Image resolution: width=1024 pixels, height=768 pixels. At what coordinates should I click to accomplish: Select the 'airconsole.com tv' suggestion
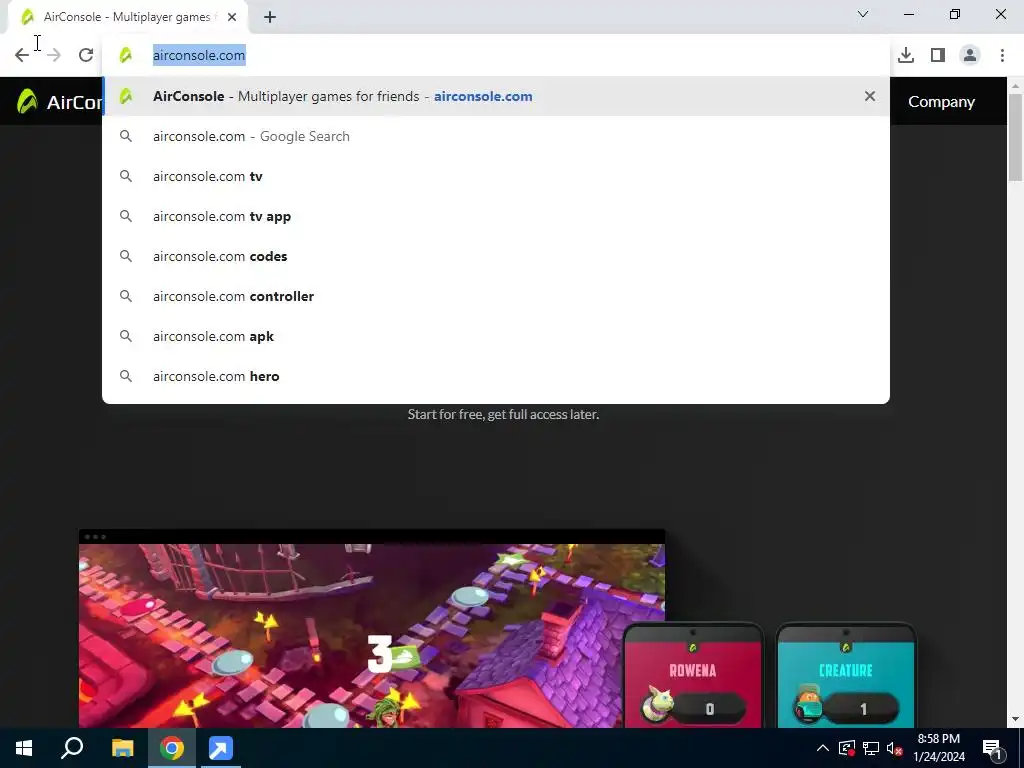point(496,176)
